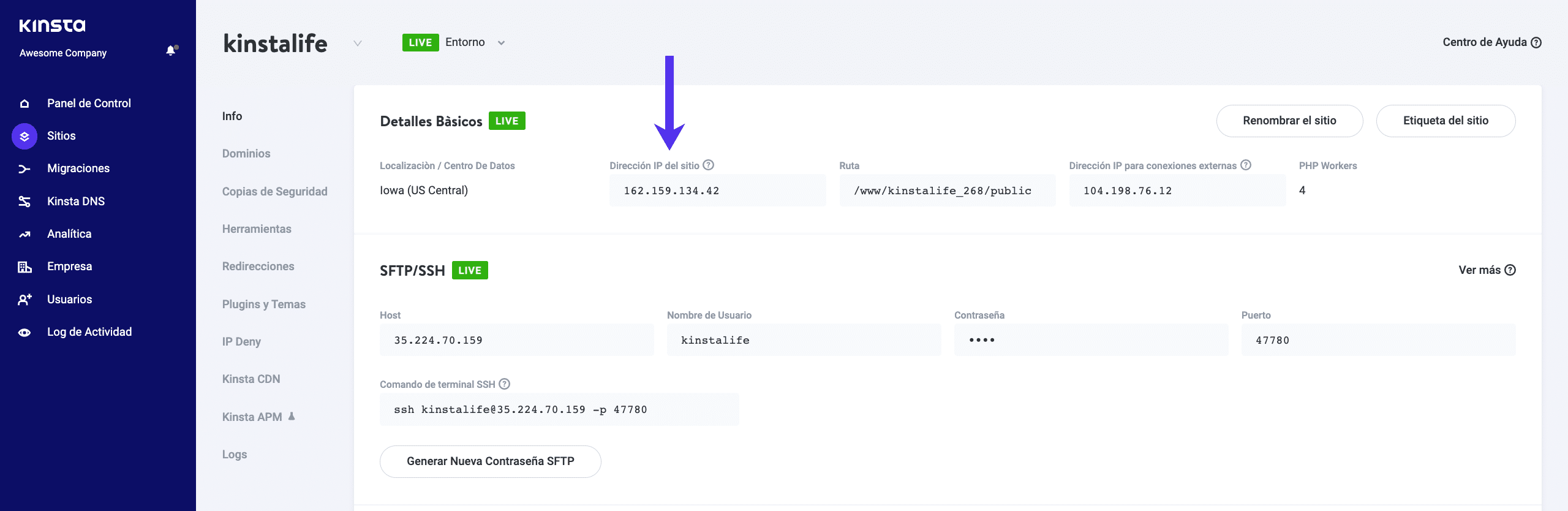Click the Puerto field 47780
This screenshot has height=511, width=1568.
point(1378,340)
